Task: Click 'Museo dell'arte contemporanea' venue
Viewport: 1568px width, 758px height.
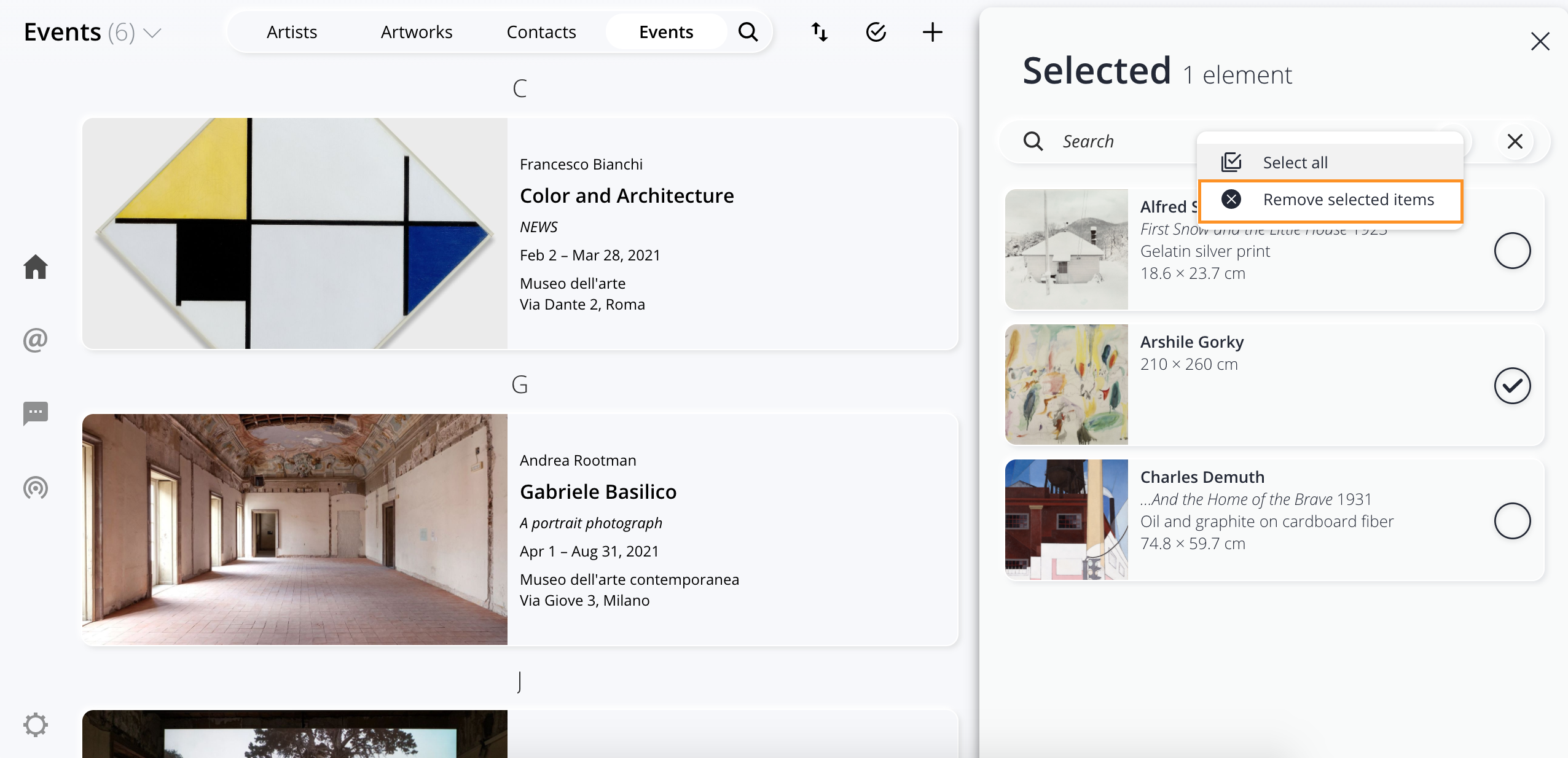Action: (x=629, y=579)
